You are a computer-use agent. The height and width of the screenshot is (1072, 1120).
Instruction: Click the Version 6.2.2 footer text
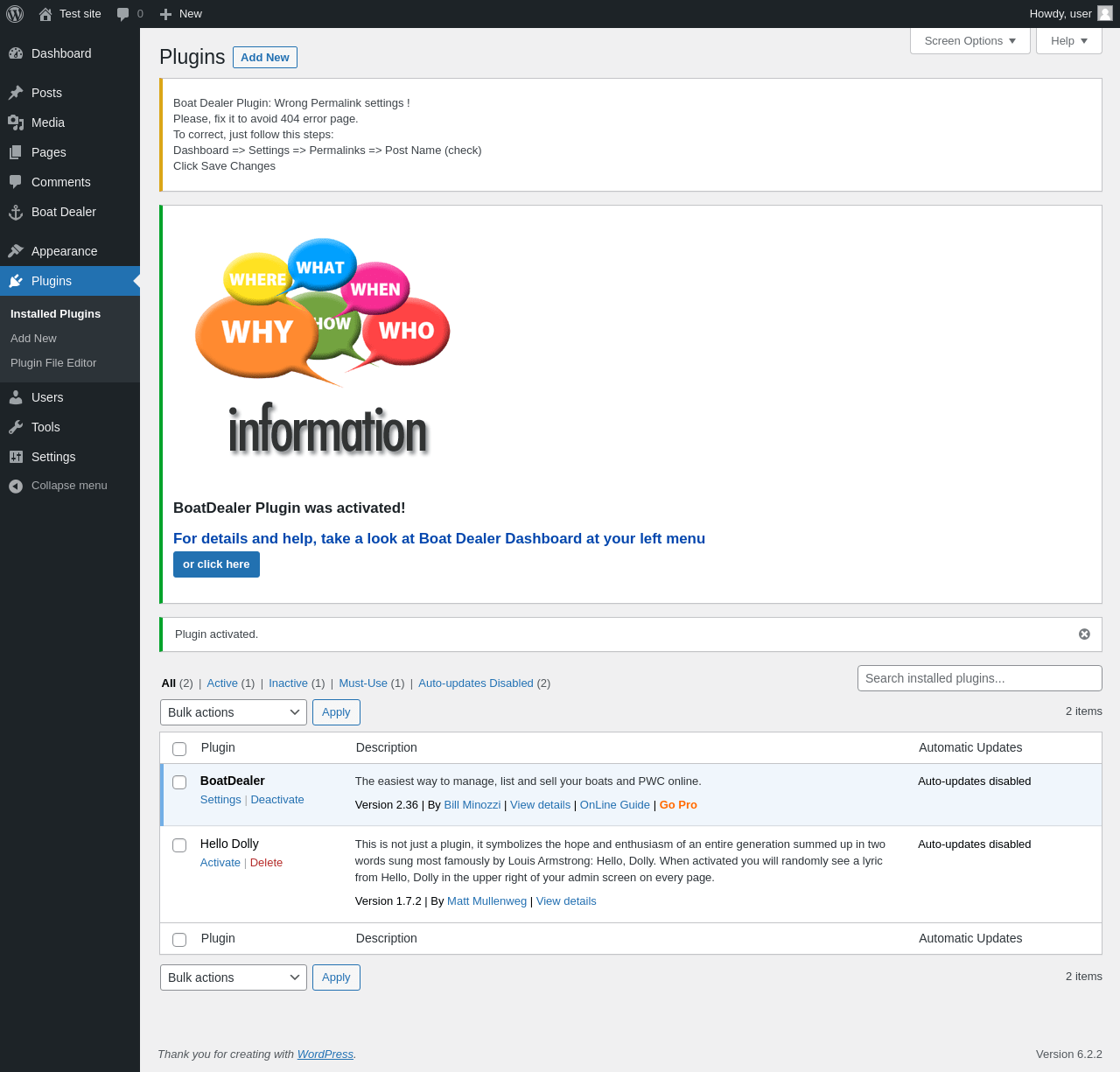tap(1069, 1054)
